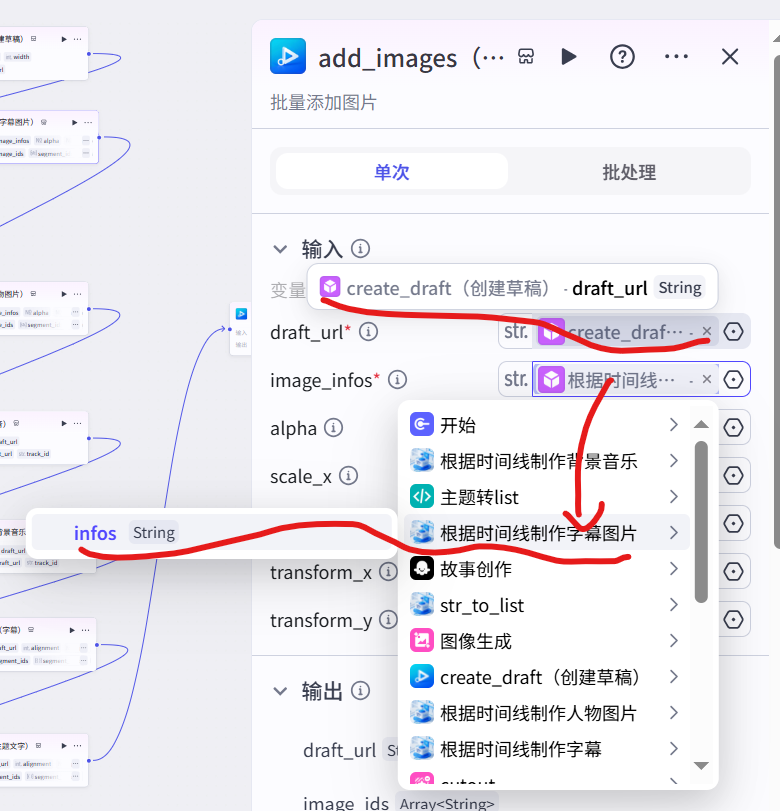Expand str_to_list in variable list

click(x=546, y=605)
